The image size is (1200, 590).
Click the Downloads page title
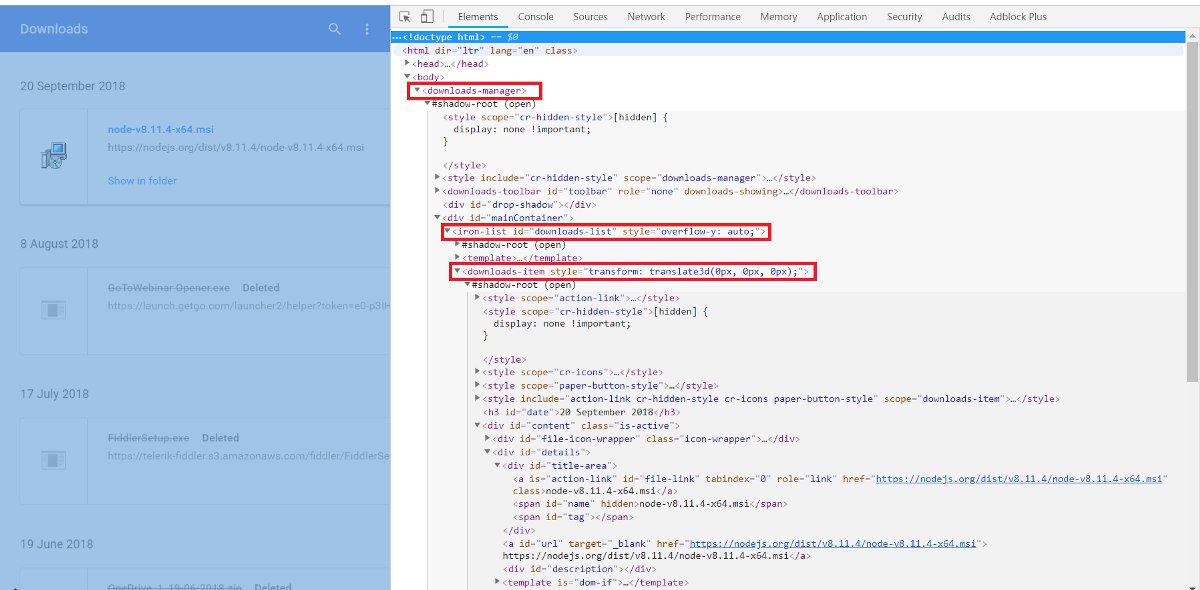click(x=54, y=29)
